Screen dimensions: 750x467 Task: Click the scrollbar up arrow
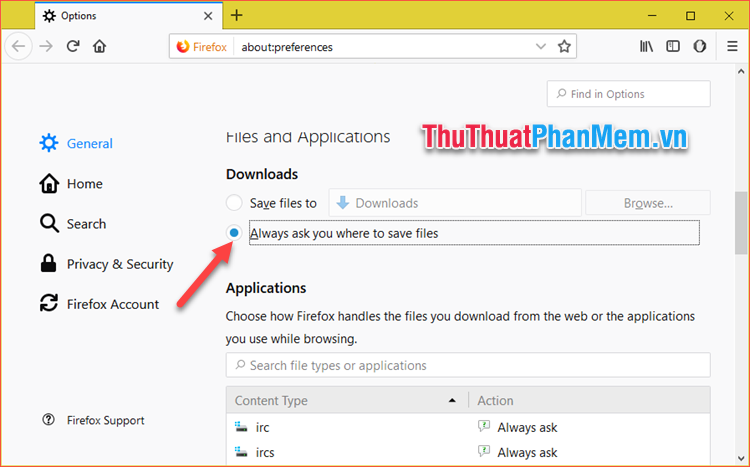[741, 72]
